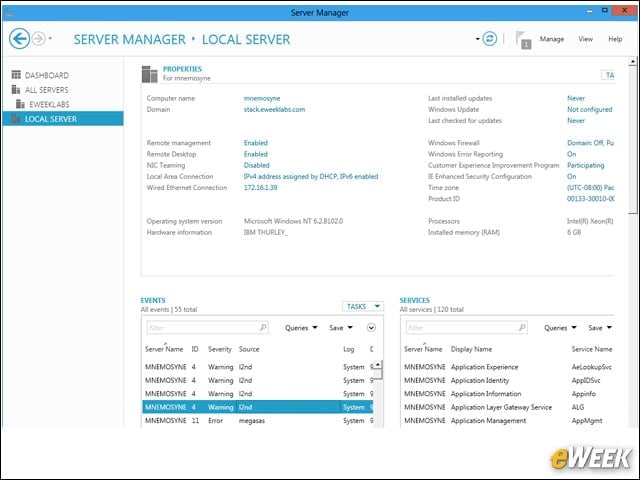Viewport: 640px width, 480px height.
Task: Open the Services Save dropdown
Action: coord(600,328)
